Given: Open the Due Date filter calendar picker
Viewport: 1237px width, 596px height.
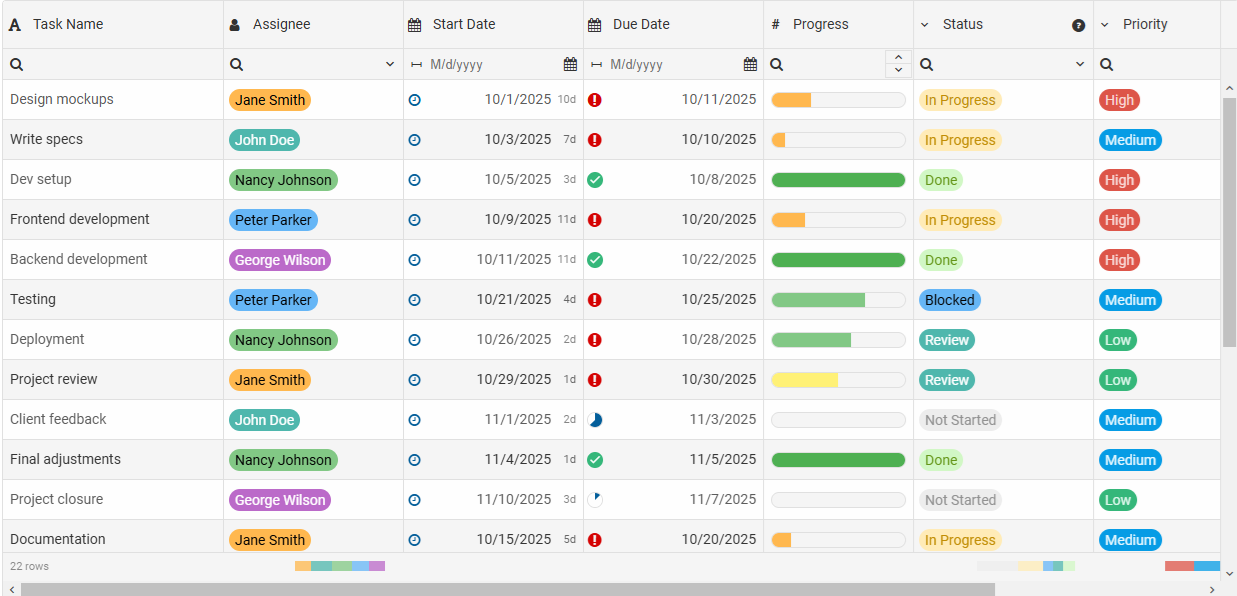Looking at the screenshot, I should click(x=750, y=64).
